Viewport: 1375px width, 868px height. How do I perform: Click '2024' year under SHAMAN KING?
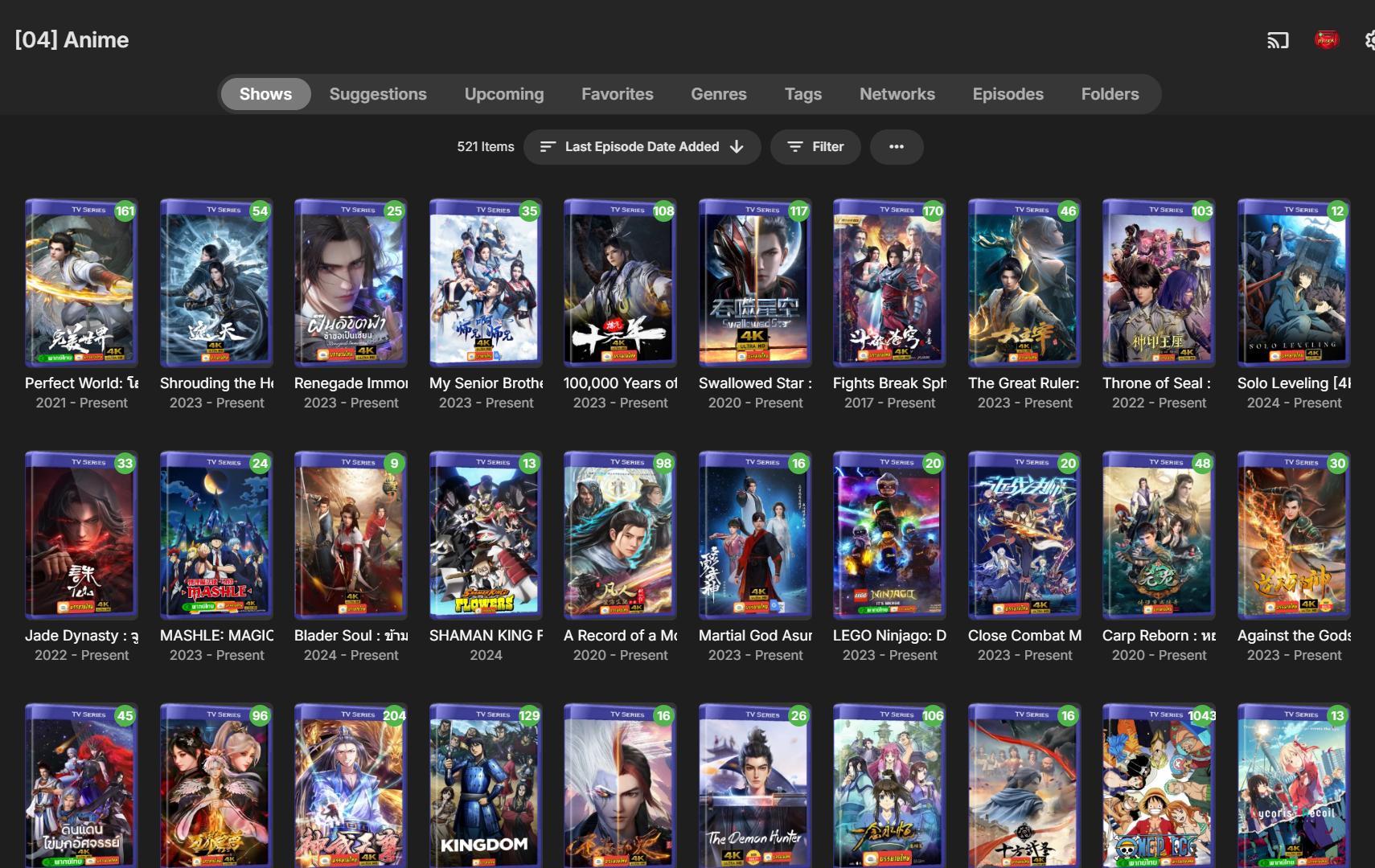tap(486, 655)
